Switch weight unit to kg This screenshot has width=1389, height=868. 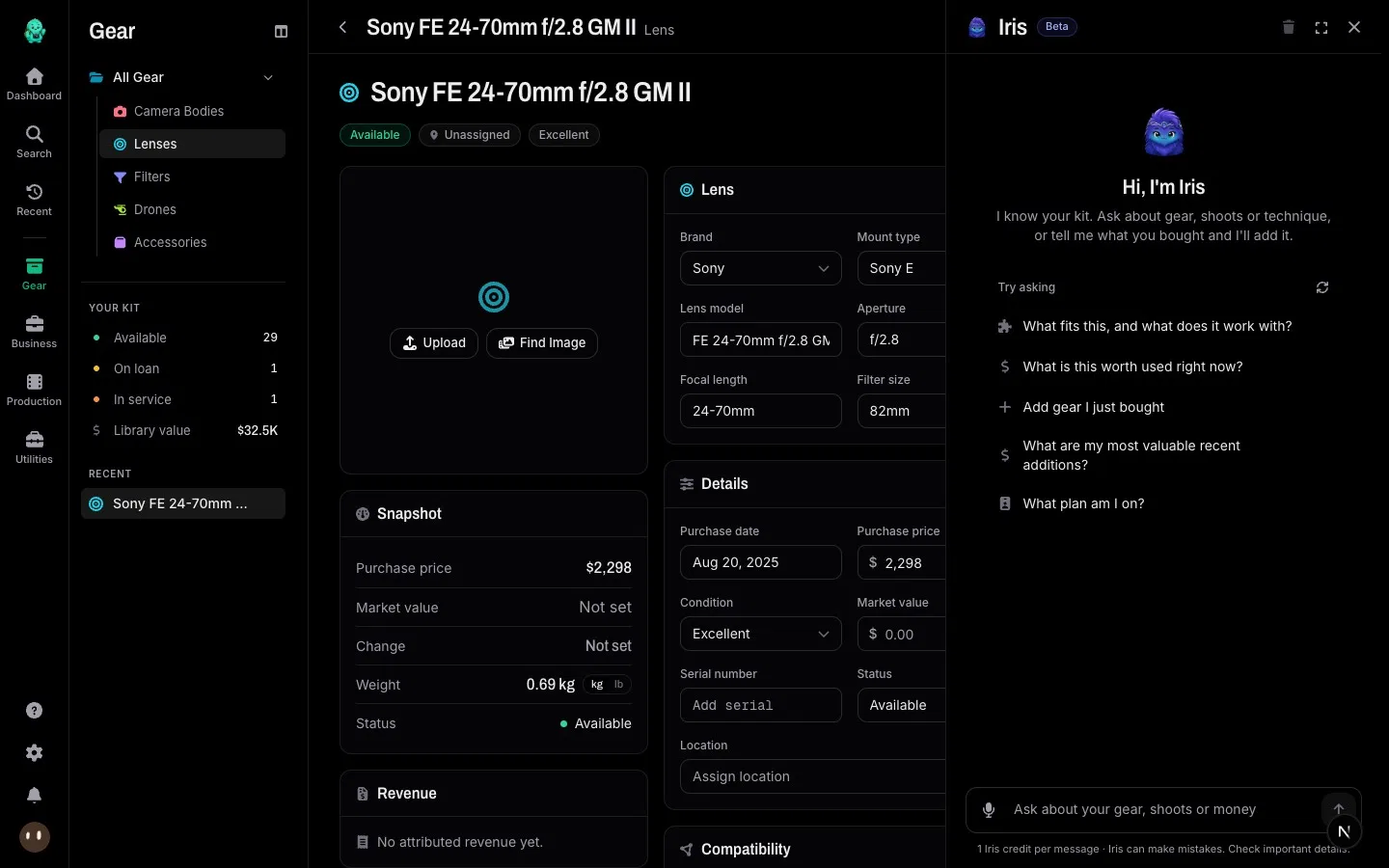point(597,685)
